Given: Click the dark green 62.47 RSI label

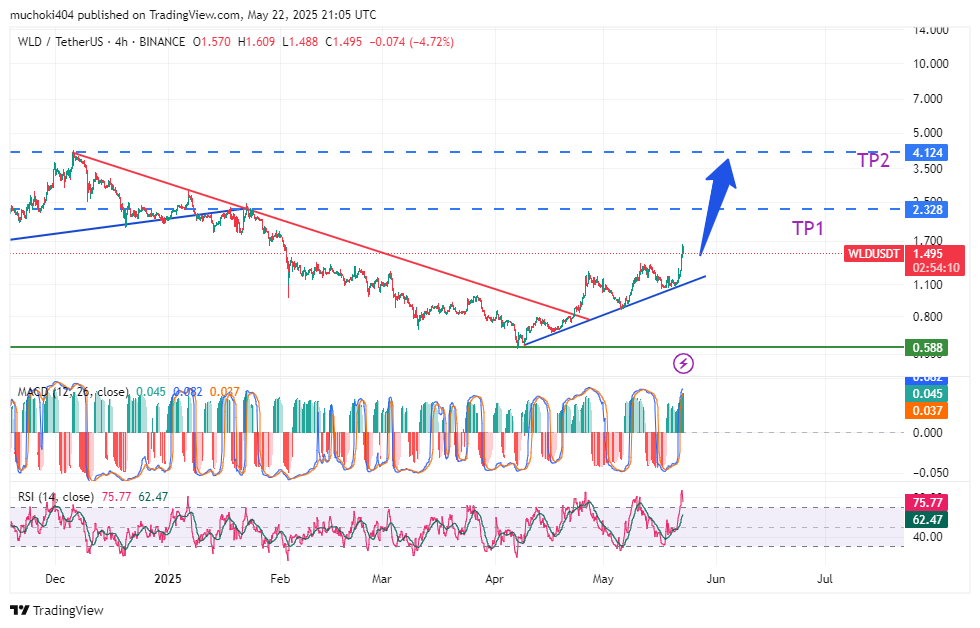Looking at the screenshot, I should coord(922,519).
